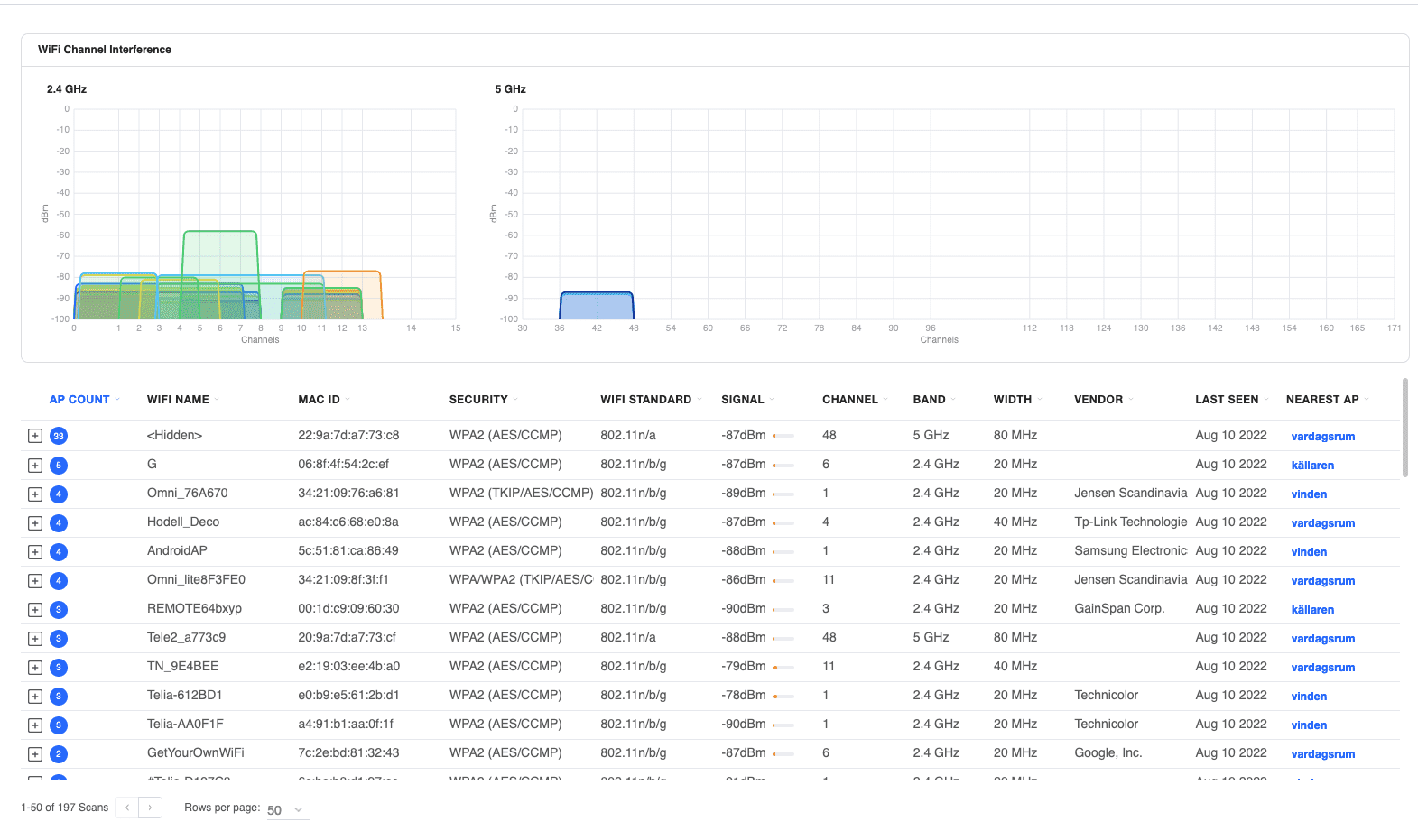The image size is (1418, 840).
Task: Expand the <Hidden> network row
Action: click(x=34, y=436)
